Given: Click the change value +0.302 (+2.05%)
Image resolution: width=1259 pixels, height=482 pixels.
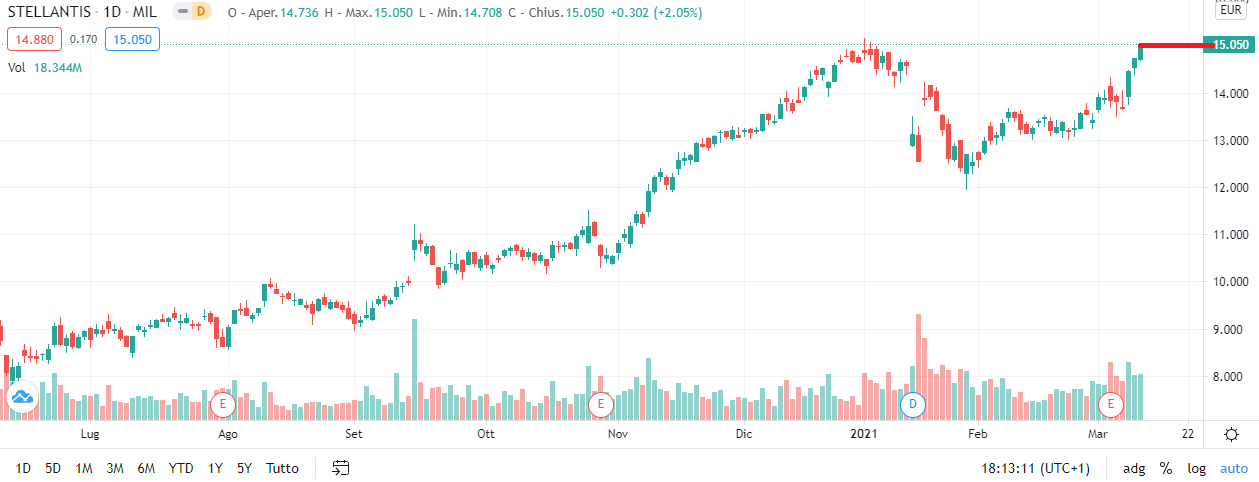Looking at the screenshot, I should (x=656, y=13).
